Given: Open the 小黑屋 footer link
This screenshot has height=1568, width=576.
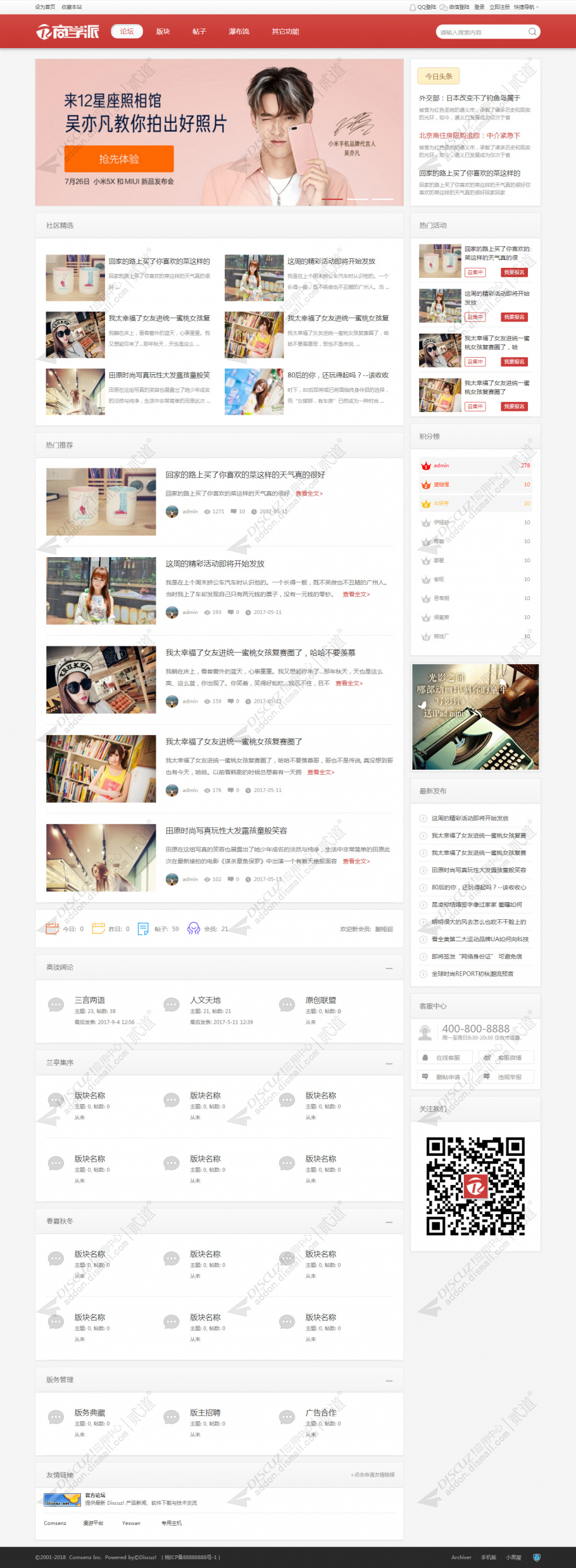Looking at the screenshot, I should (513, 1557).
